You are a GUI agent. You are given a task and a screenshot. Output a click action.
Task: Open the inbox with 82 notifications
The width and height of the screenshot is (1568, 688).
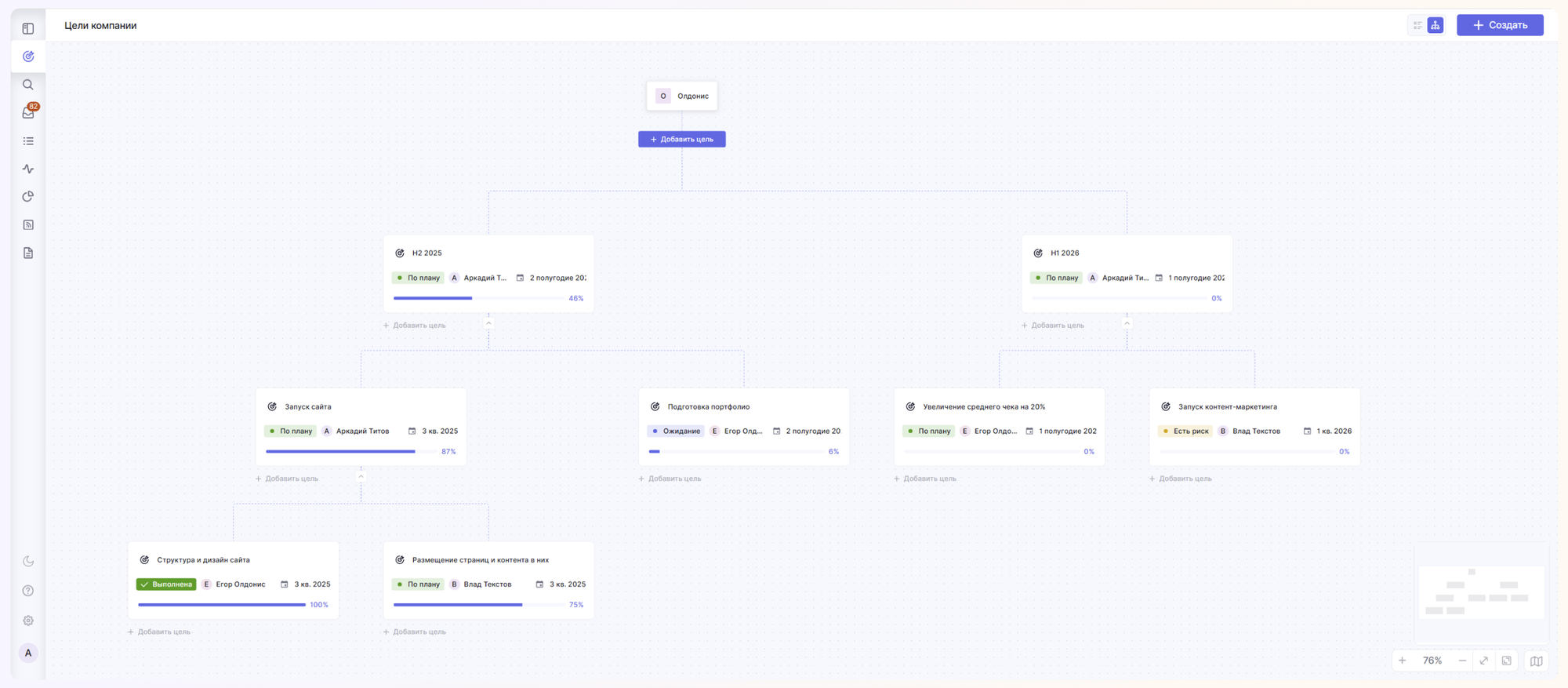pos(28,113)
